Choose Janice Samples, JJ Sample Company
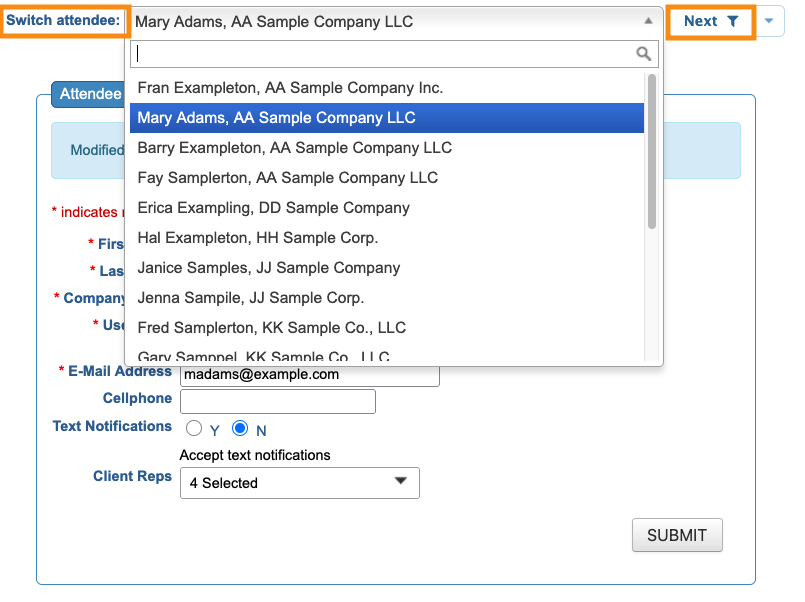This screenshot has height=602, width=805. point(268,268)
